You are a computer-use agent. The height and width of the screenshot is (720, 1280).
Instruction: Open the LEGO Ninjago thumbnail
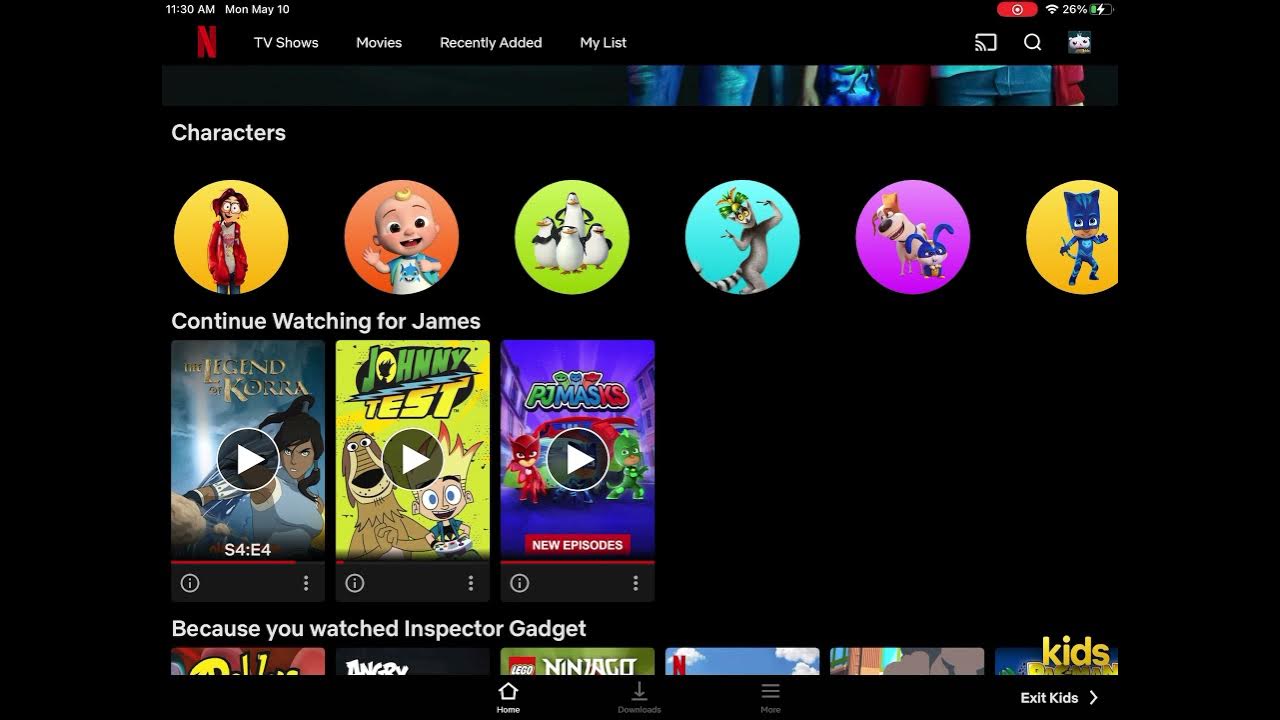pyautogui.click(x=578, y=662)
